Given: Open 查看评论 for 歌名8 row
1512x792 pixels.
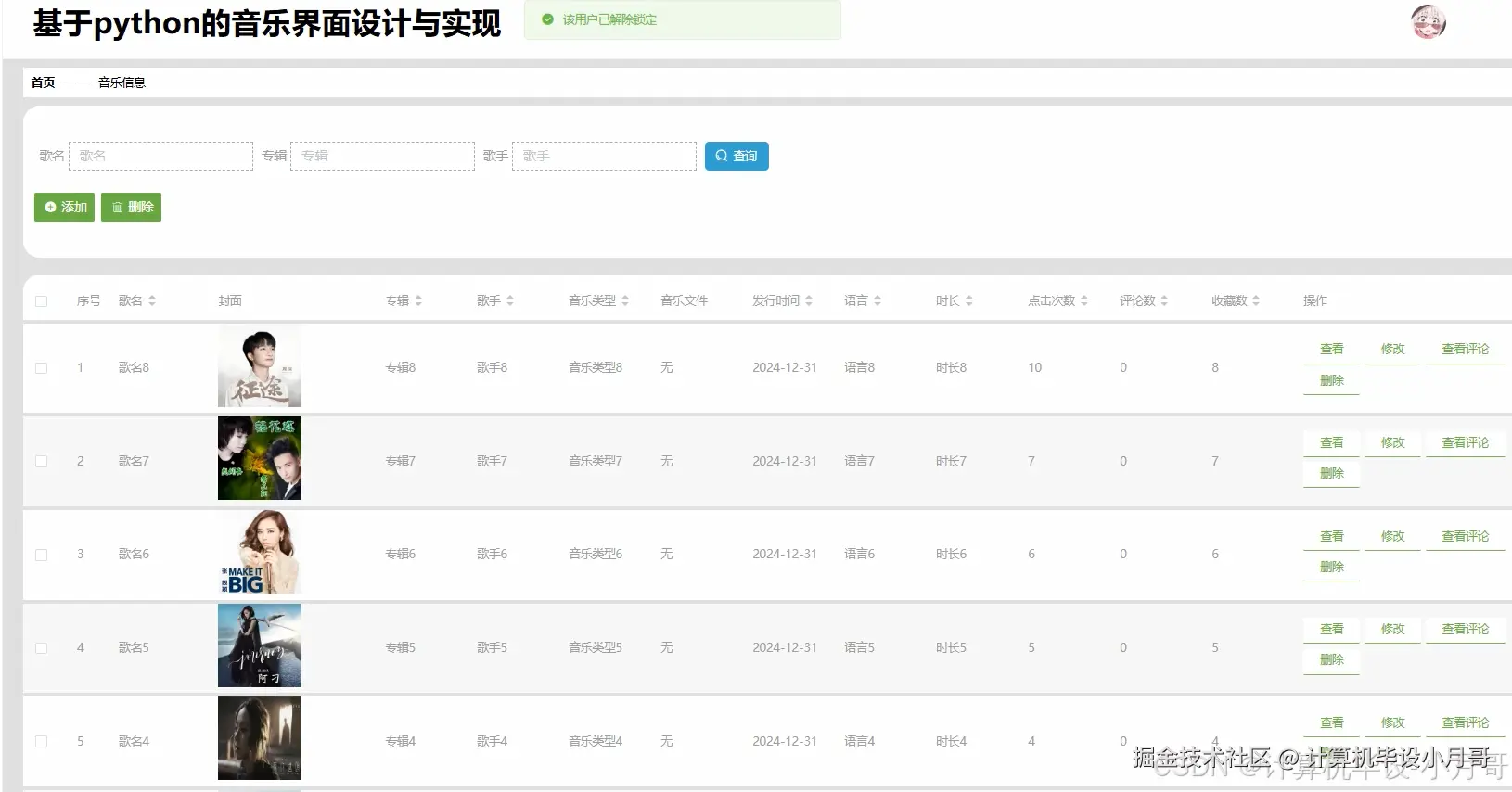Looking at the screenshot, I should (1465, 349).
